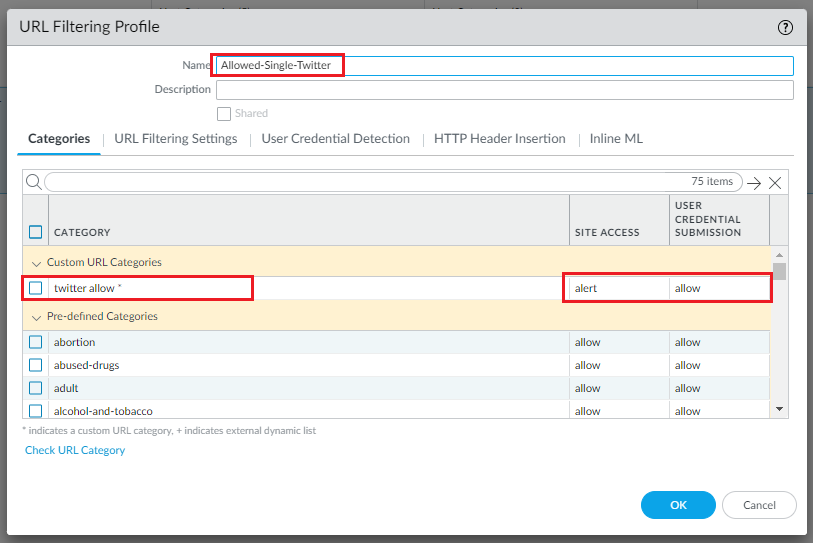813x543 pixels.
Task: Collapse the Pre-defined Categories group
Action: point(37,316)
